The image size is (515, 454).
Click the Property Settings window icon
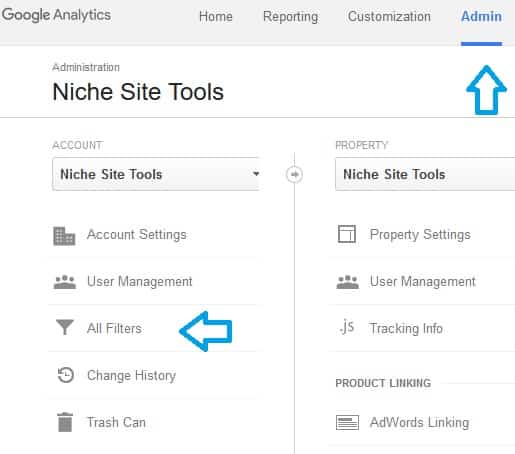[347, 234]
